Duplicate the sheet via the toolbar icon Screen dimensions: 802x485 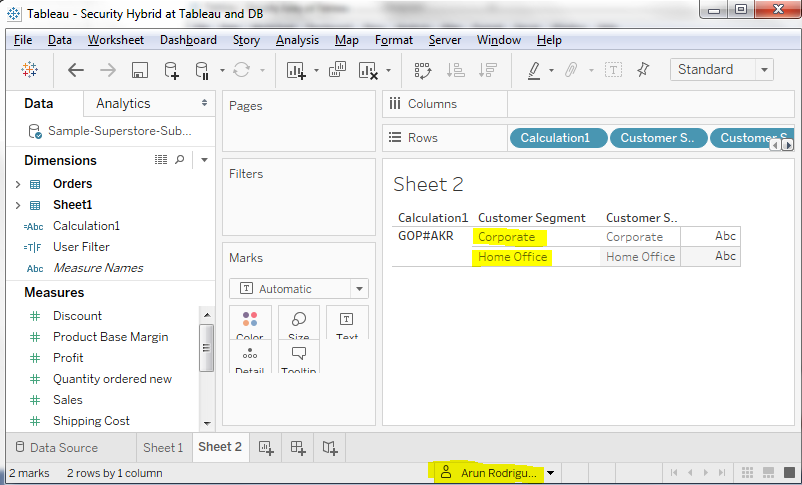tap(337, 70)
